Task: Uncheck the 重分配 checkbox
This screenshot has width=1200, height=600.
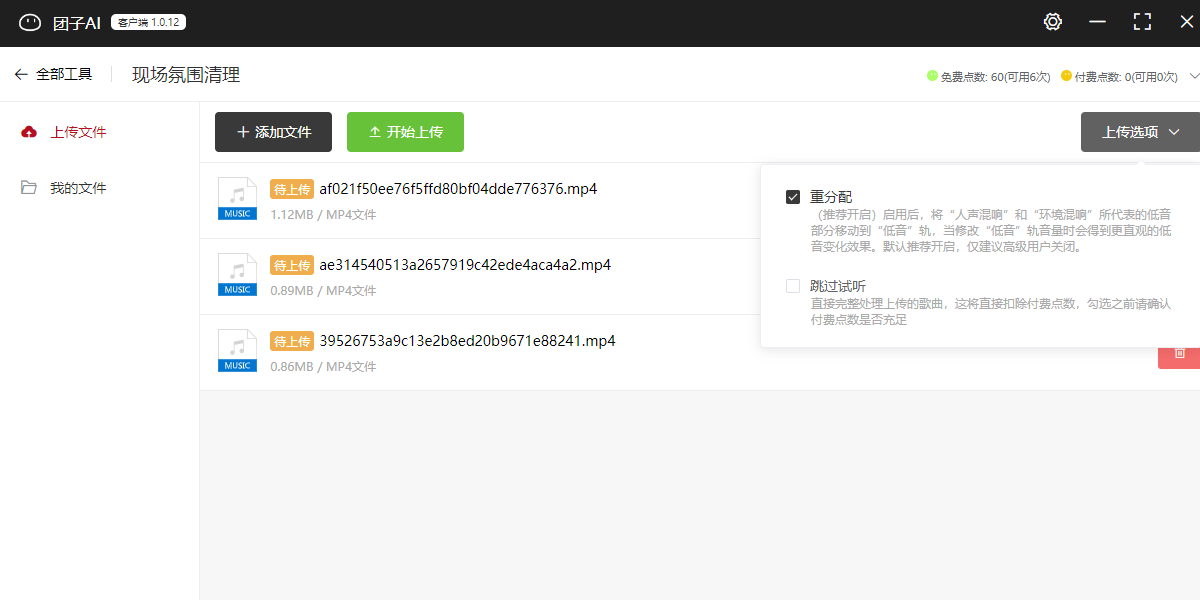Action: (793, 197)
